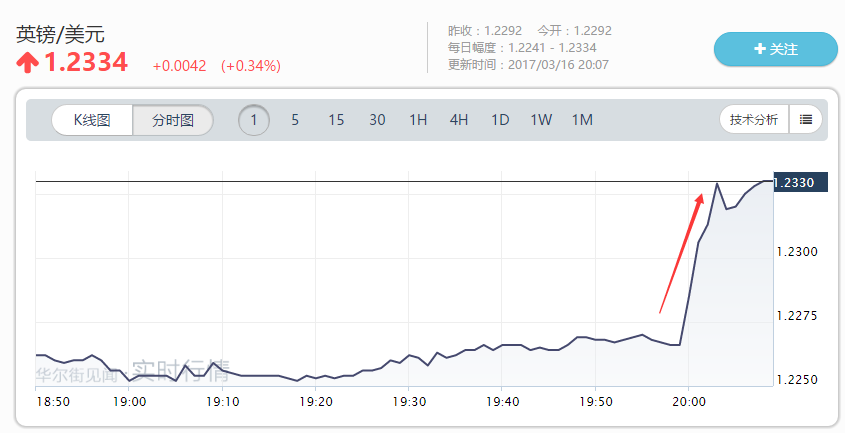Switch to 分时图 chart view
This screenshot has height=433, width=845.
173,120
